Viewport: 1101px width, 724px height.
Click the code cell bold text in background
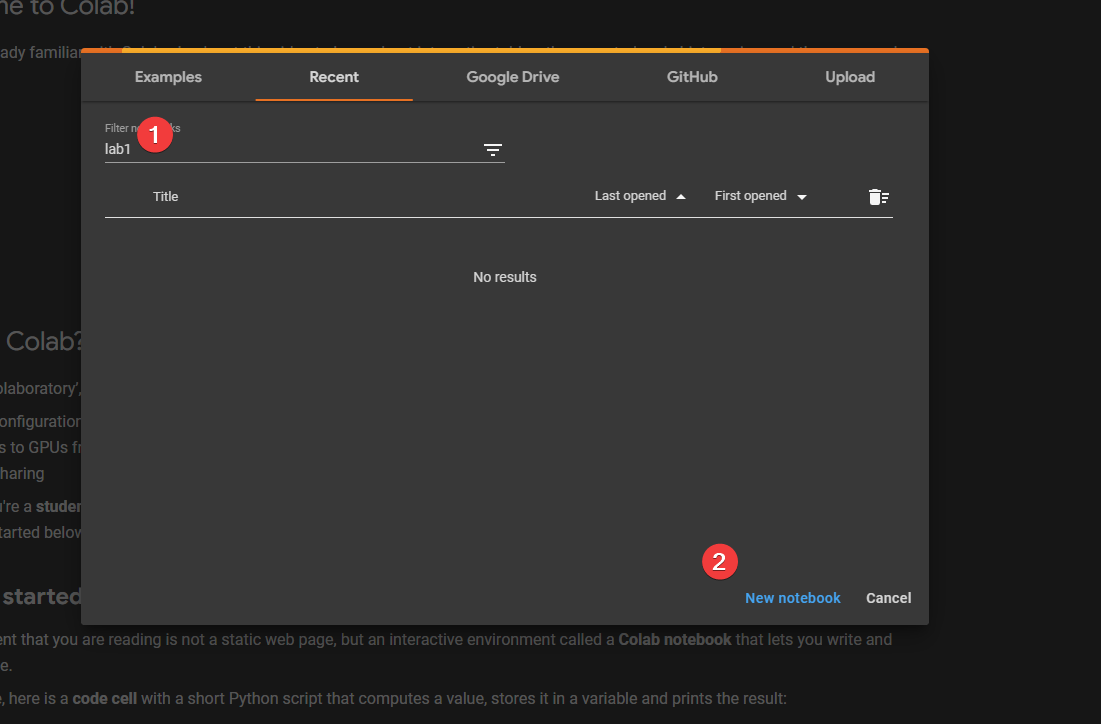[x=106, y=699]
